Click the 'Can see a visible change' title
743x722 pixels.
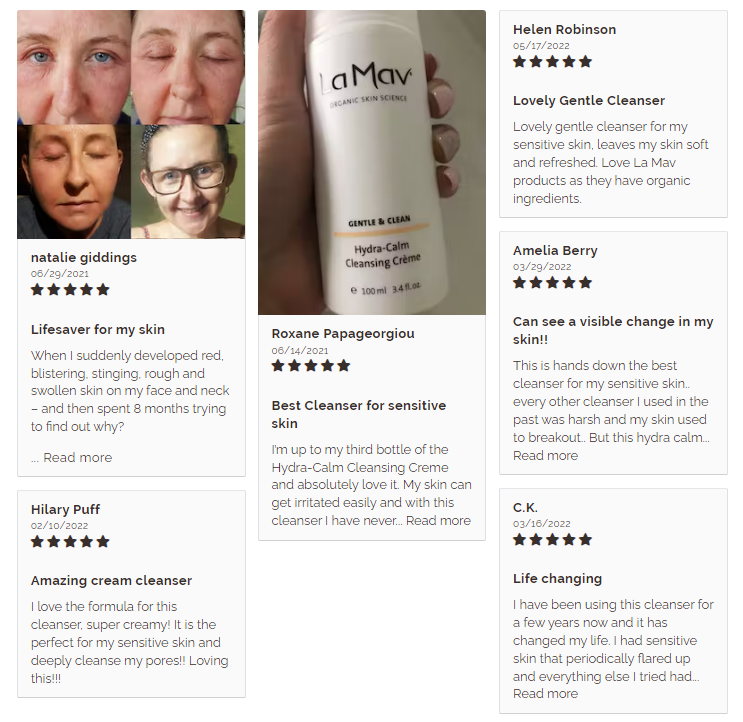(x=613, y=331)
